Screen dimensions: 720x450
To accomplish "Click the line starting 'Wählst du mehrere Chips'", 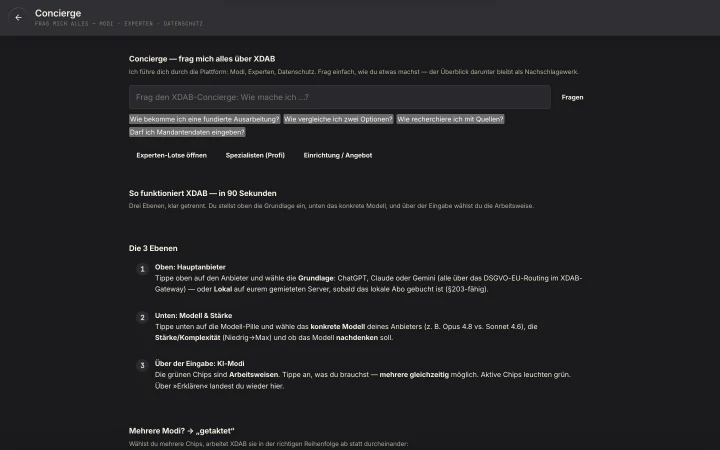I will (268, 444).
